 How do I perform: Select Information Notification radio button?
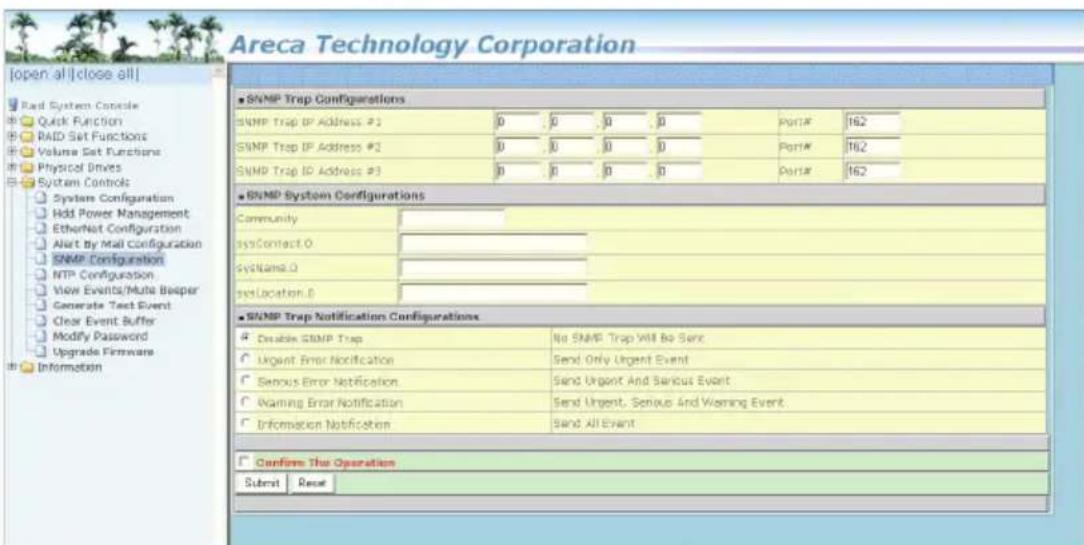point(244,424)
